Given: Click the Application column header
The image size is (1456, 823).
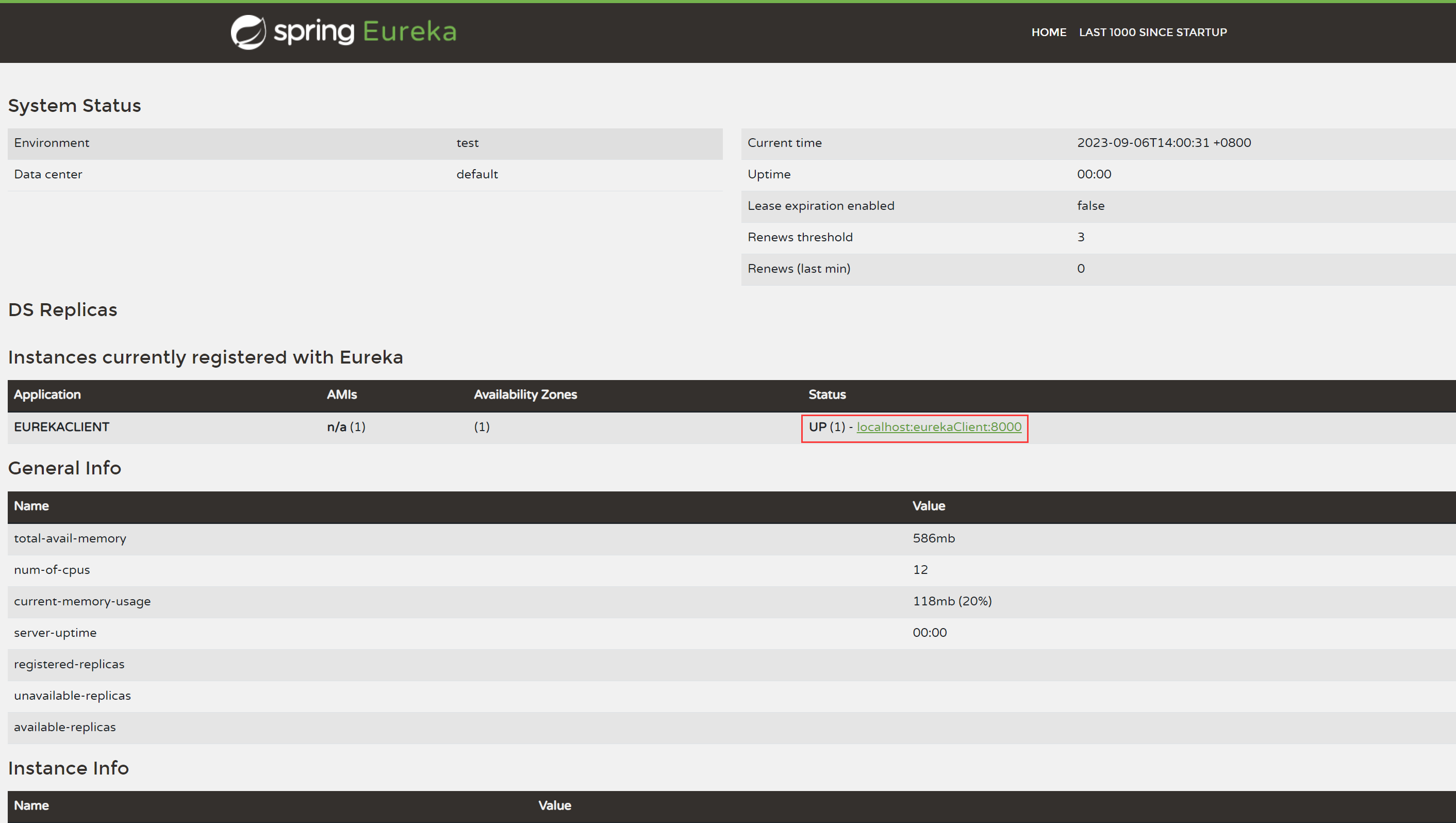Looking at the screenshot, I should pyautogui.click(x=47, y=394).
